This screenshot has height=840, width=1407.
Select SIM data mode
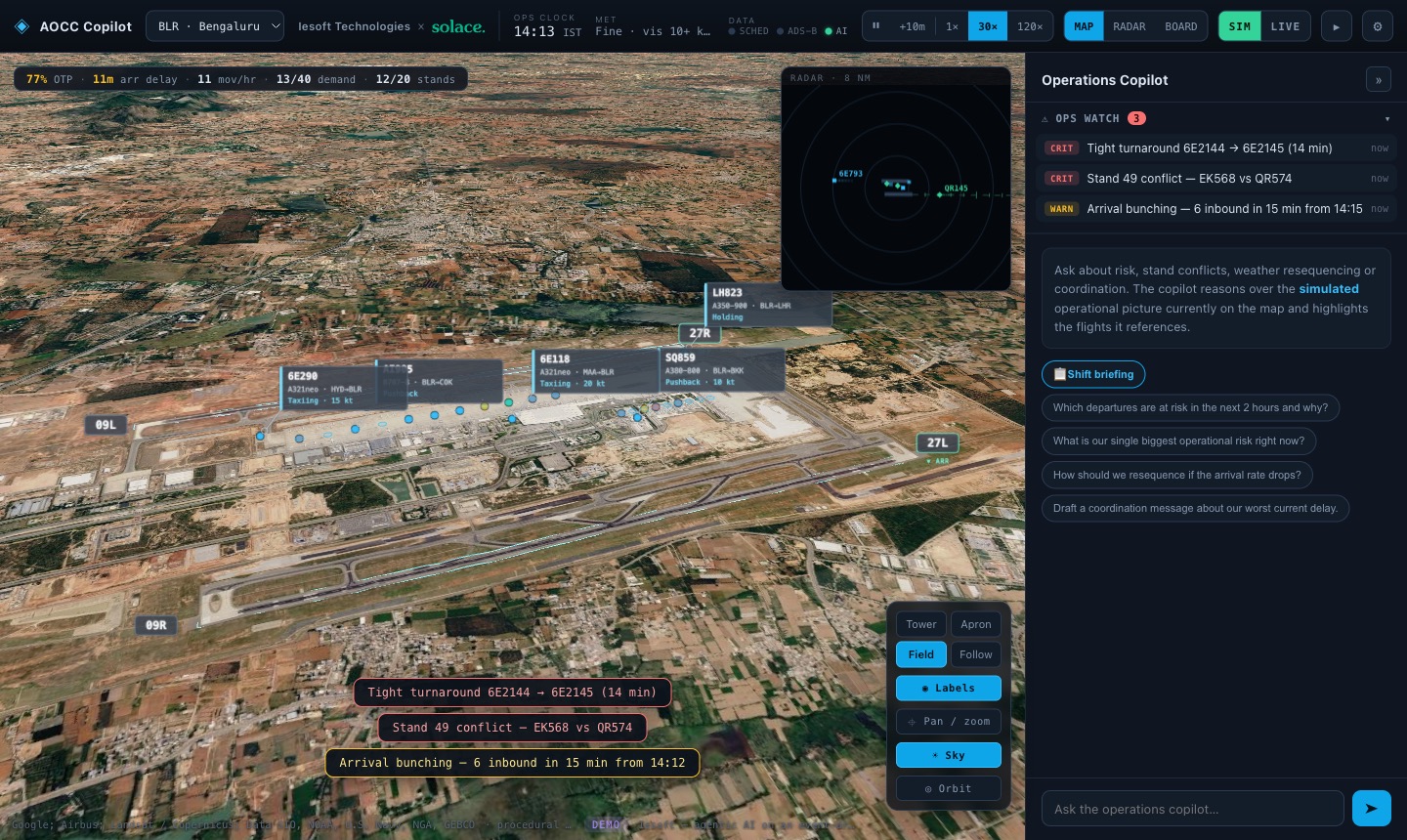(x=1240, y=26)
